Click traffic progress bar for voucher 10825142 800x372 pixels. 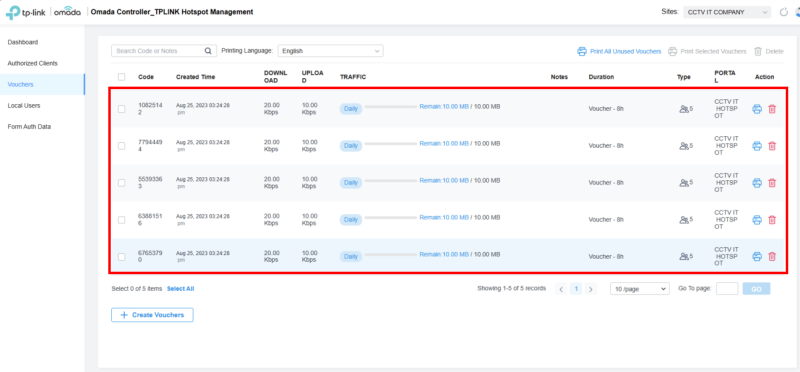pos(391,107)
